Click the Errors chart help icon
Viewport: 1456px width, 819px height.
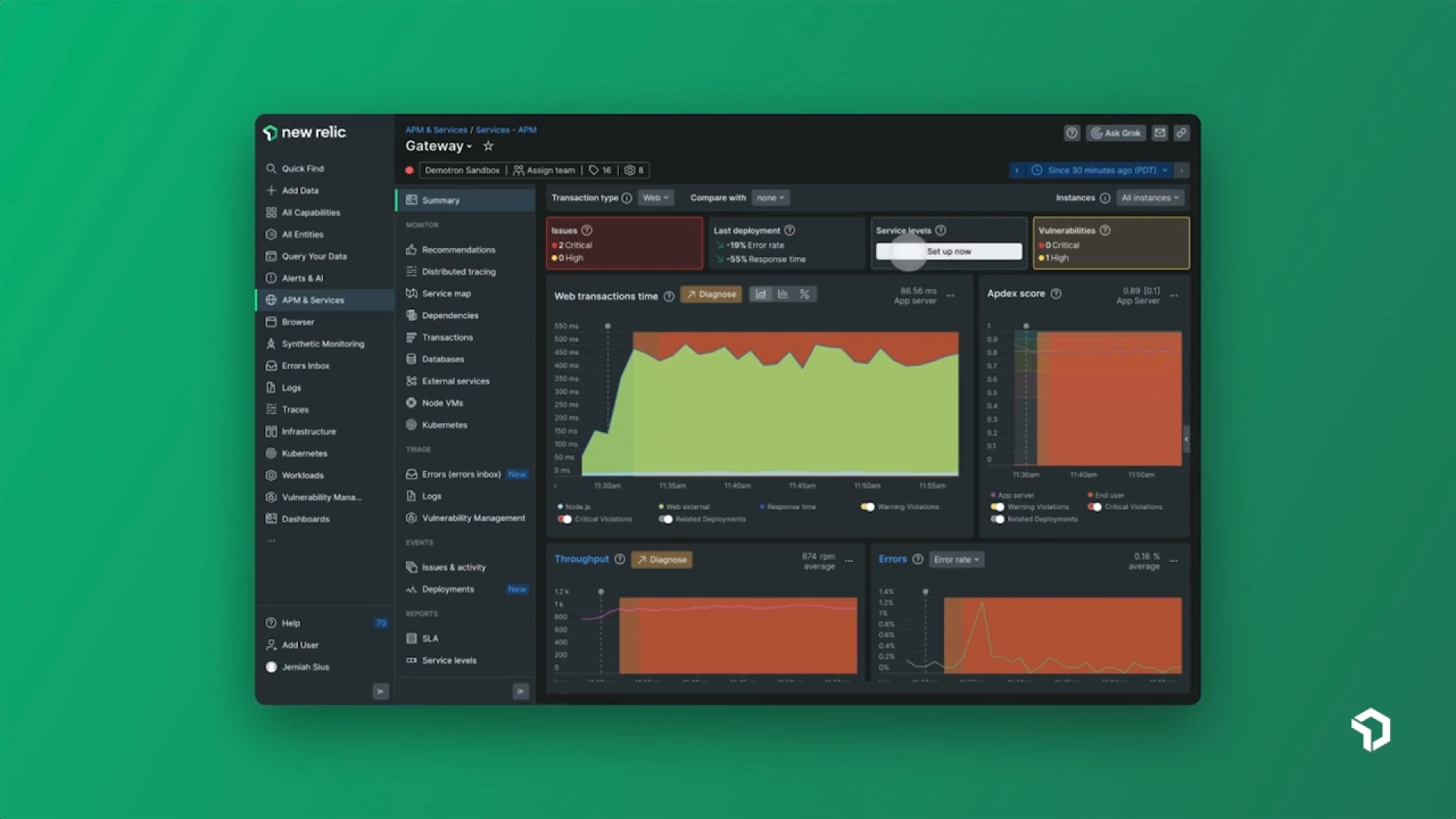click(x=918, y=559)
